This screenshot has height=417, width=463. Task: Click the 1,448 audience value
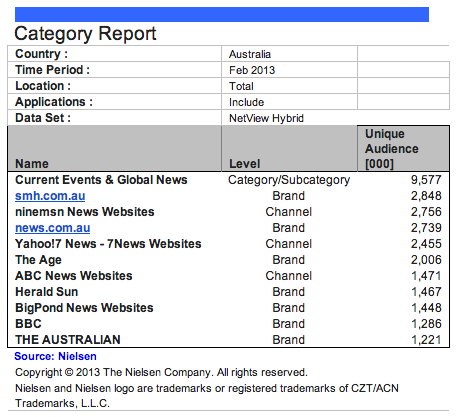426,308
